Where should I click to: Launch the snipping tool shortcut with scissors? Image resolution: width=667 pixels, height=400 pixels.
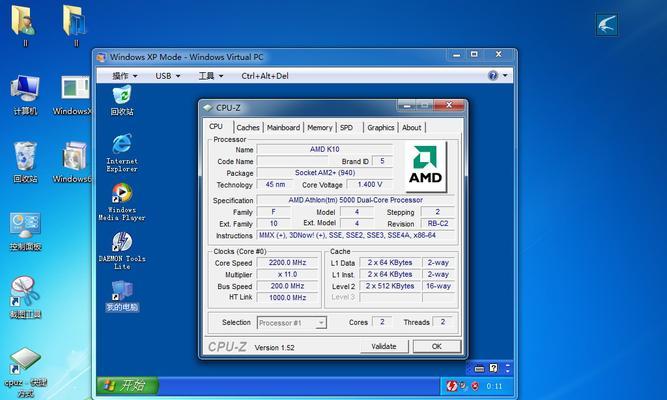click(x=25, y=297)
